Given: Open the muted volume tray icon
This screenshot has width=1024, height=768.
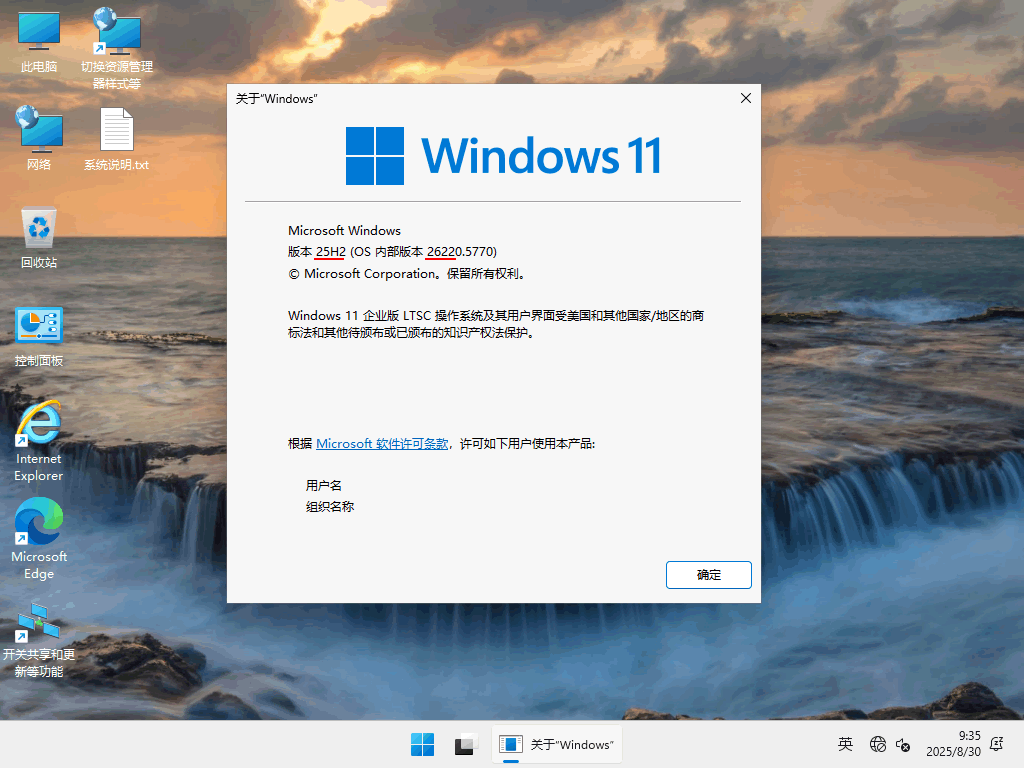Looking at the screenshot, I should click(903, 744).
